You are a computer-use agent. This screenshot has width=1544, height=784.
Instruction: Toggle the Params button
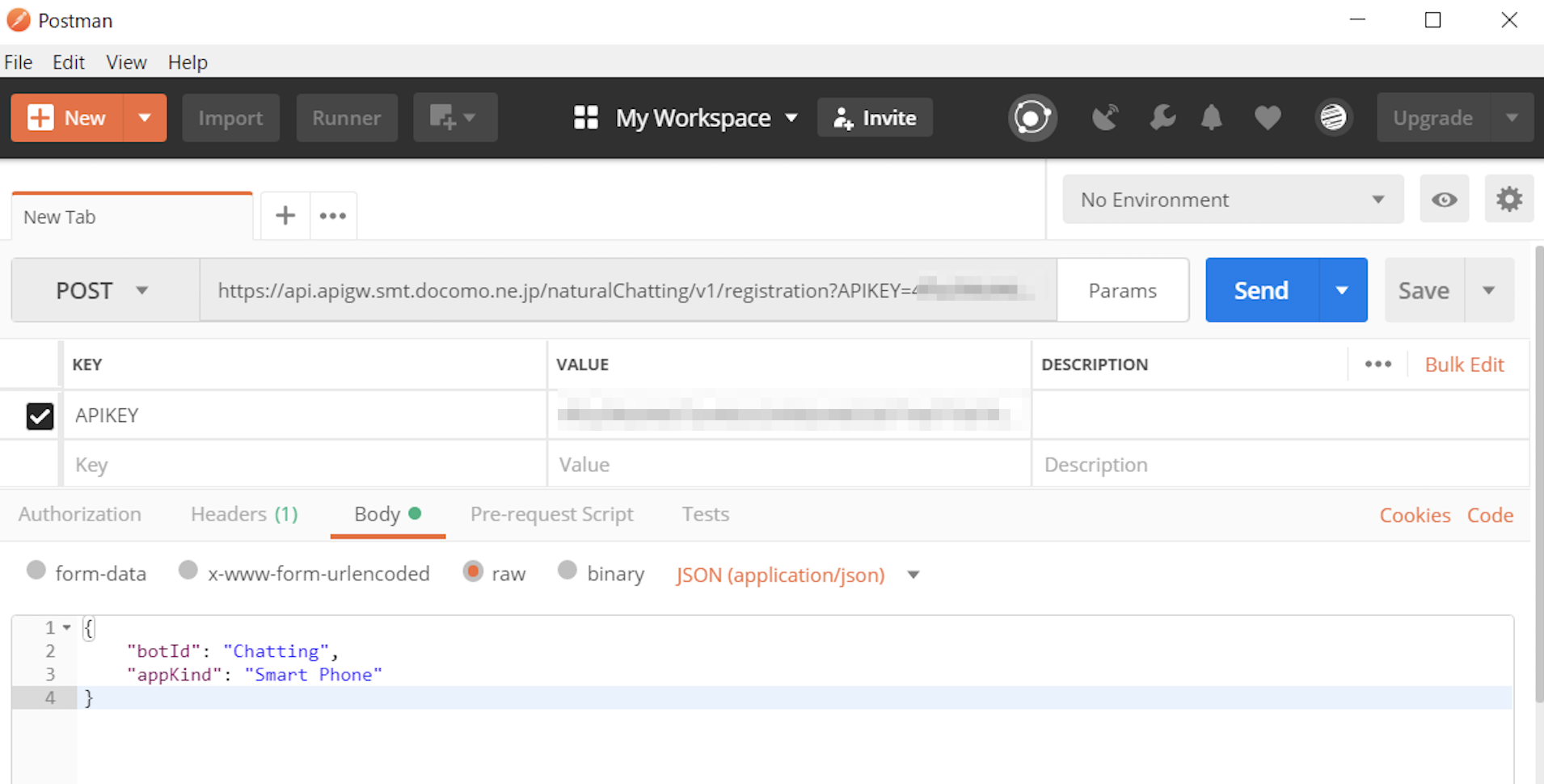[x=1122, y=290]
